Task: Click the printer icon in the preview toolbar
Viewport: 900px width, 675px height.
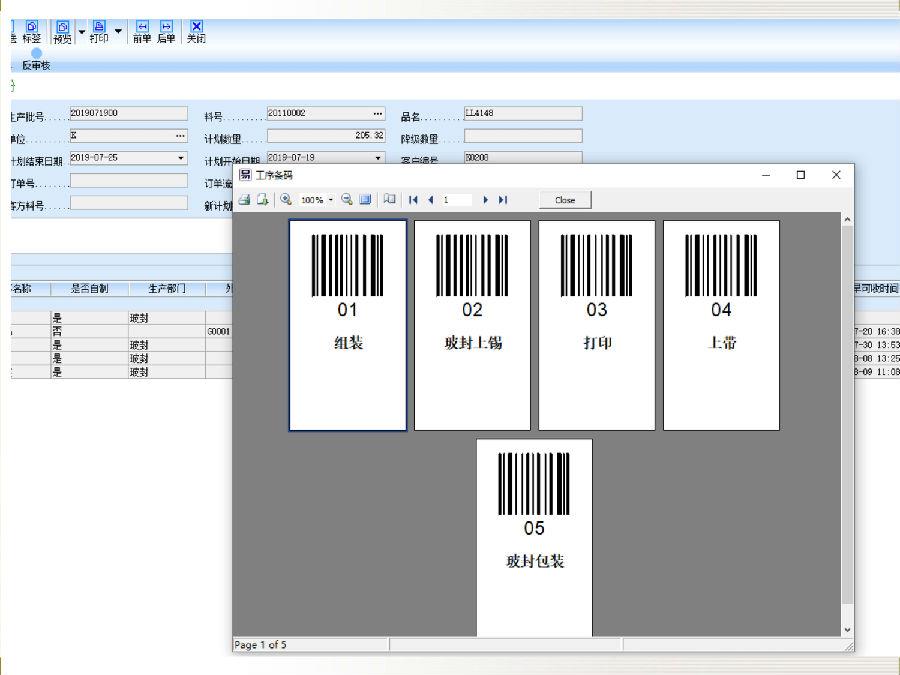Action: click(245, 199)
